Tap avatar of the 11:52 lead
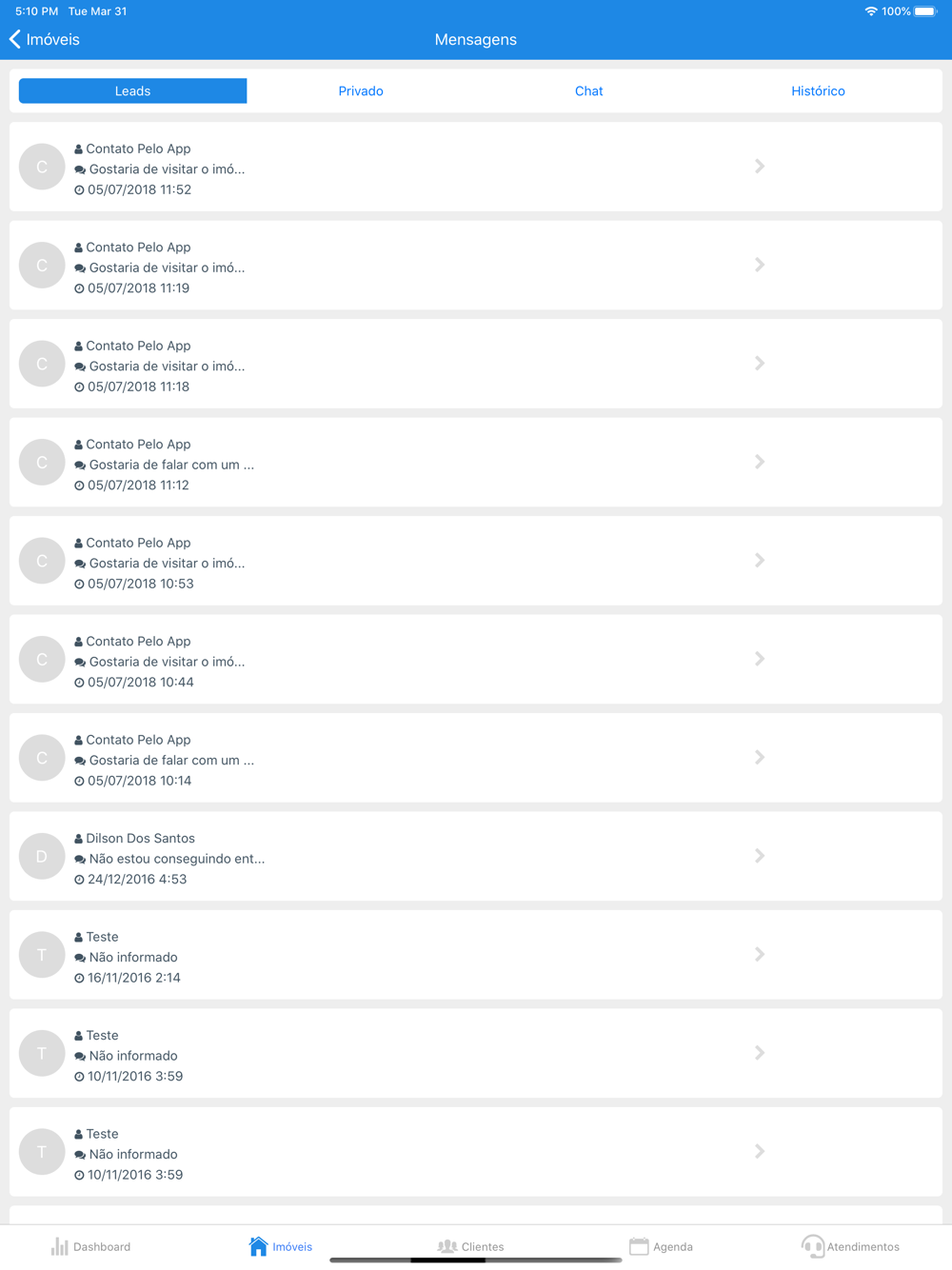Image resolution: width=952 pixels, height=1270 pixels. click(42, 167)
